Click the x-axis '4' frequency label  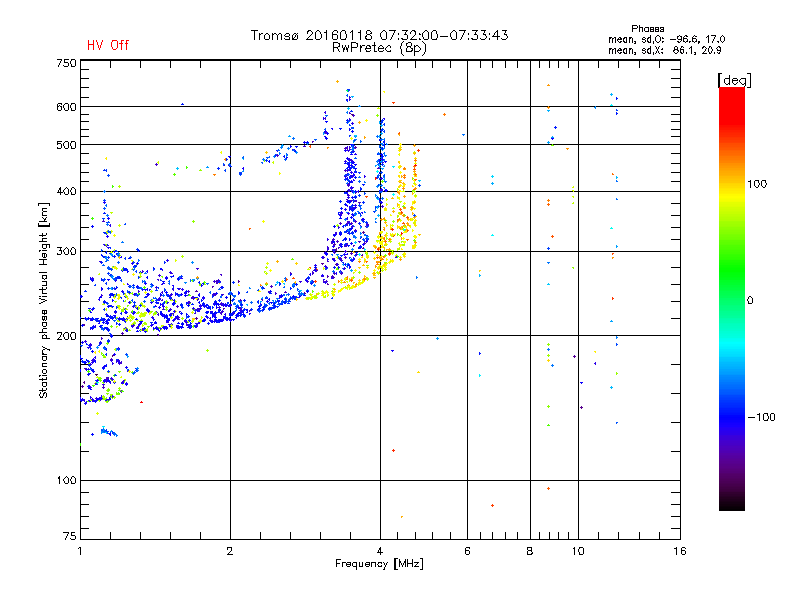tap(380, 551)
